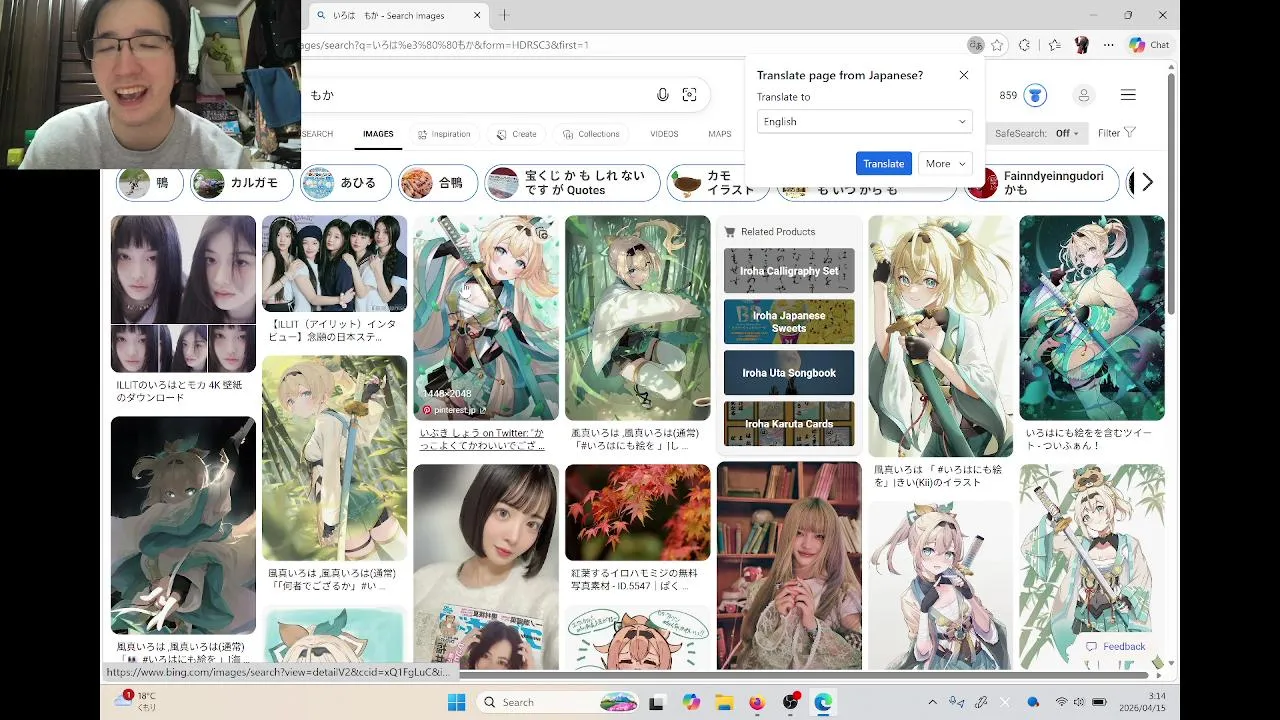This screenshot has height=720, width=1280.
Task: Launch Copilot from the taskbar
Action: (691, 702)
